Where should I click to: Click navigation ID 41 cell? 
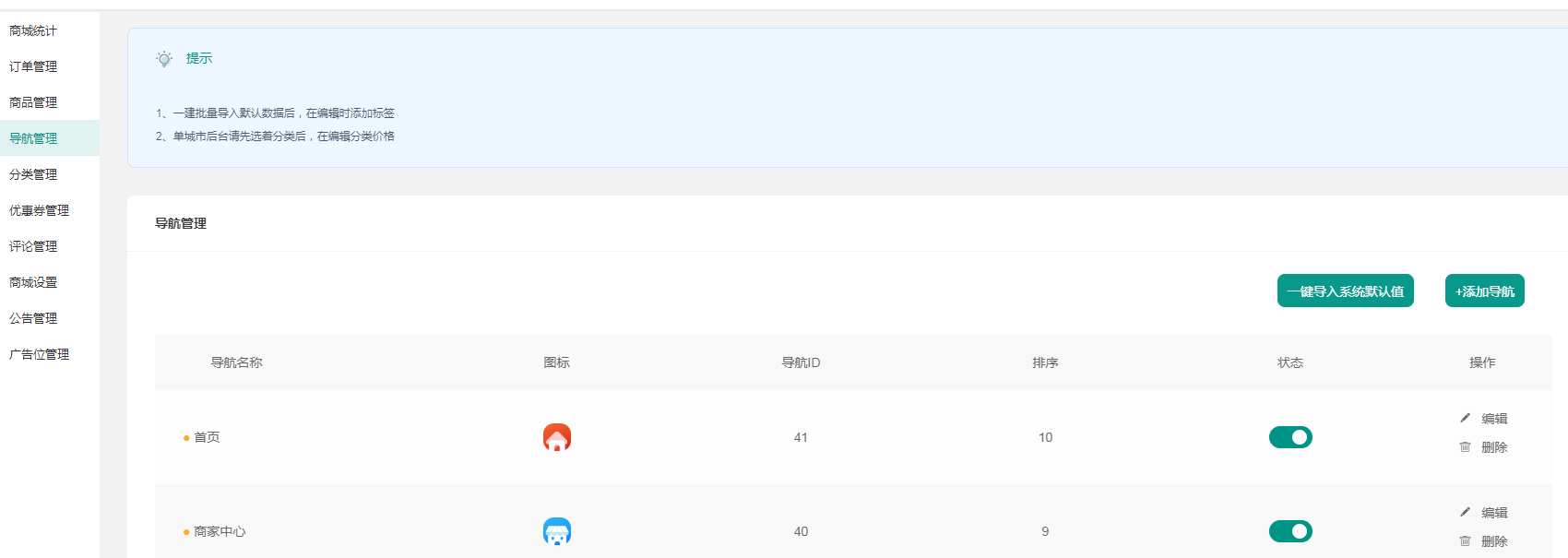pos(801,437)
